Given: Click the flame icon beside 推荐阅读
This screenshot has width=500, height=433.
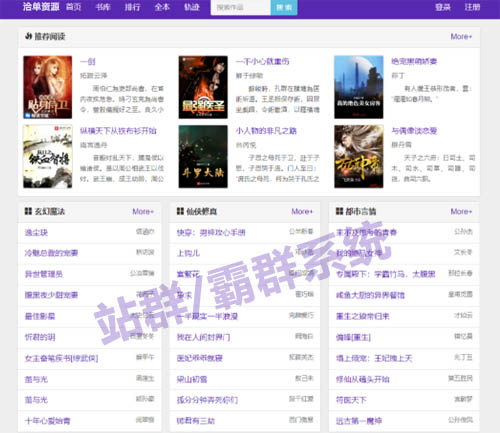Looking at the screenshot, I should [x=28, y=36].
